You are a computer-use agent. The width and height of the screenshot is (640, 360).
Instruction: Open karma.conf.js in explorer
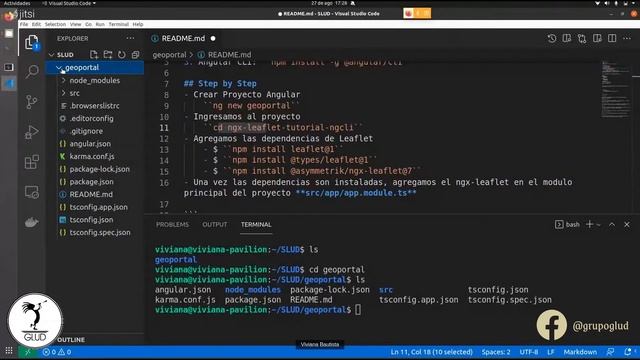pyautogui.click(x=92, y=156)
